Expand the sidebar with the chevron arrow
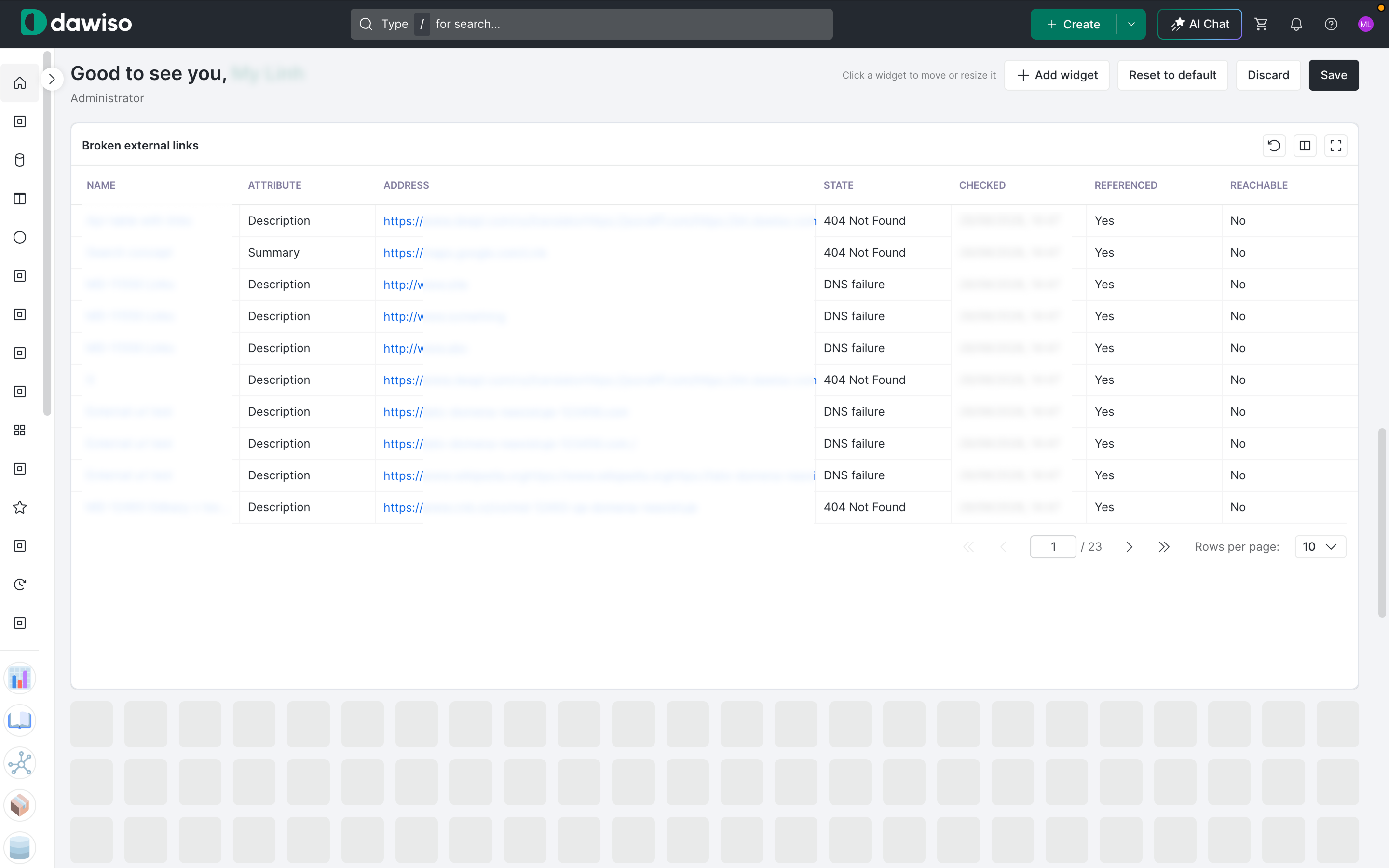 (52, 79)
